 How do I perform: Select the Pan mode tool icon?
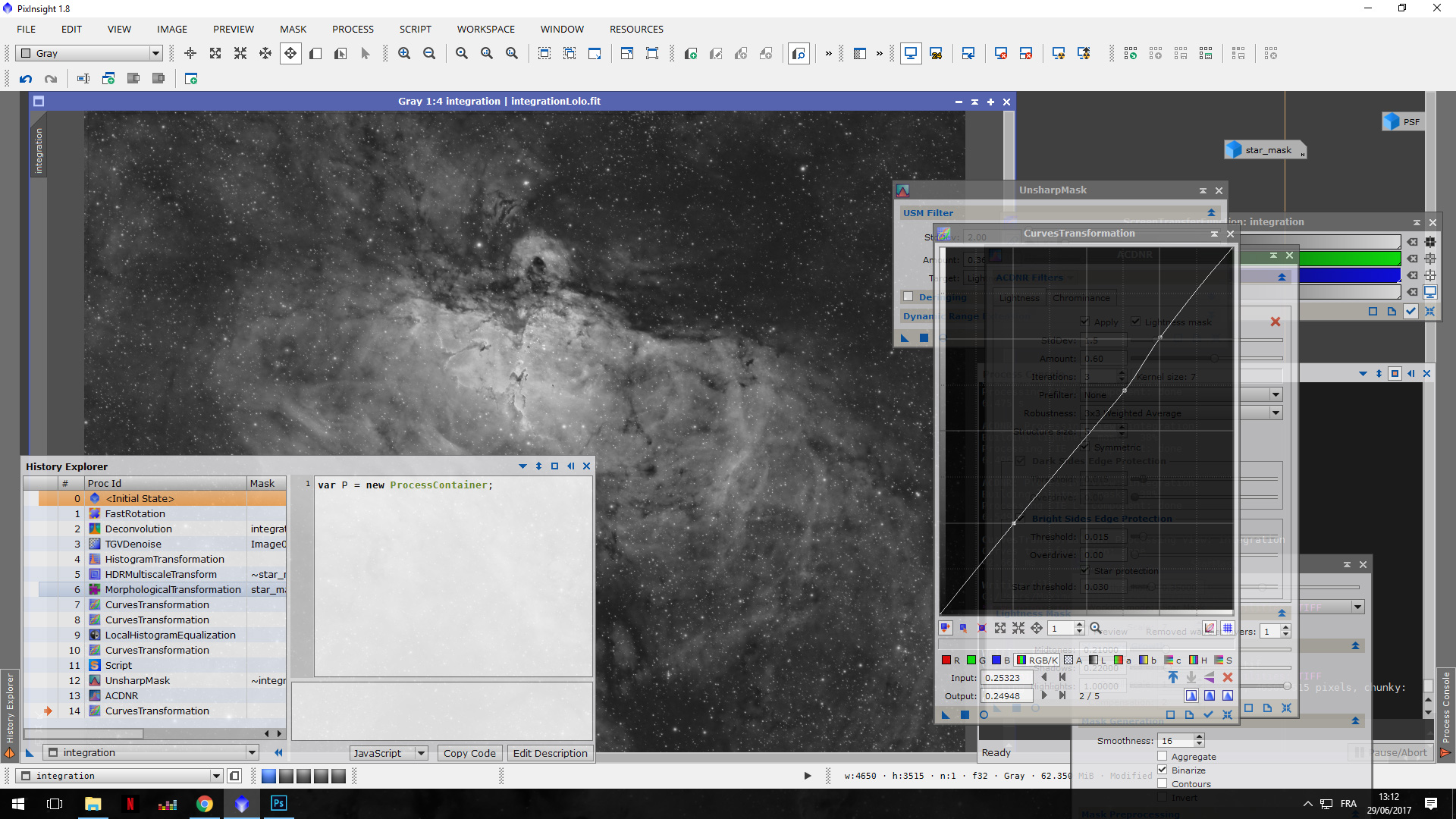coord(290,53)
